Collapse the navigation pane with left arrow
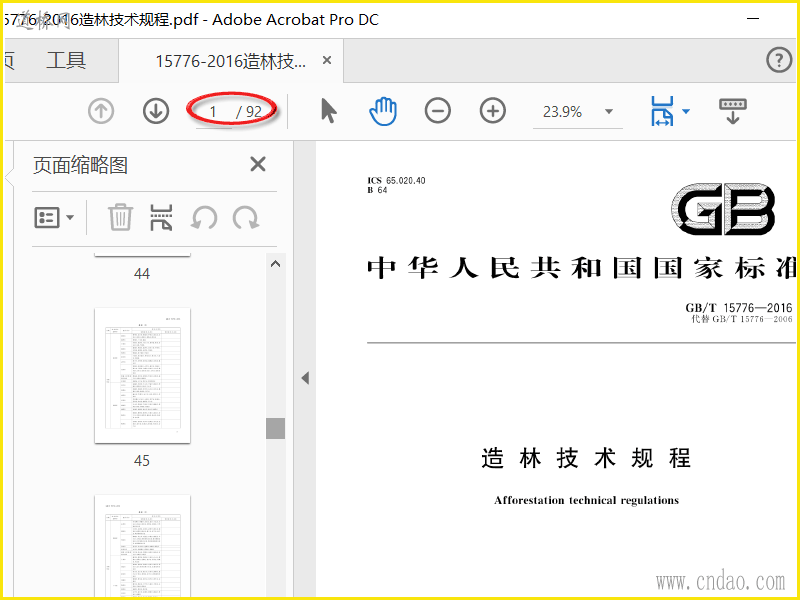 (x=305, y=378)
